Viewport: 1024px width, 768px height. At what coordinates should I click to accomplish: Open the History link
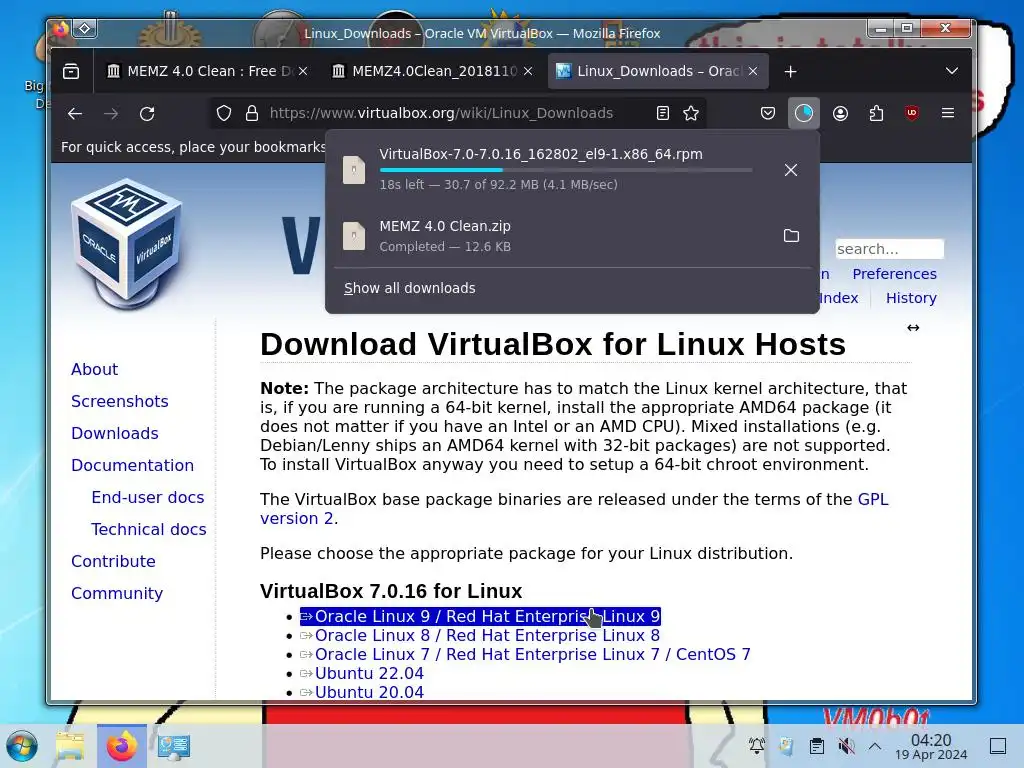[911, 298]
